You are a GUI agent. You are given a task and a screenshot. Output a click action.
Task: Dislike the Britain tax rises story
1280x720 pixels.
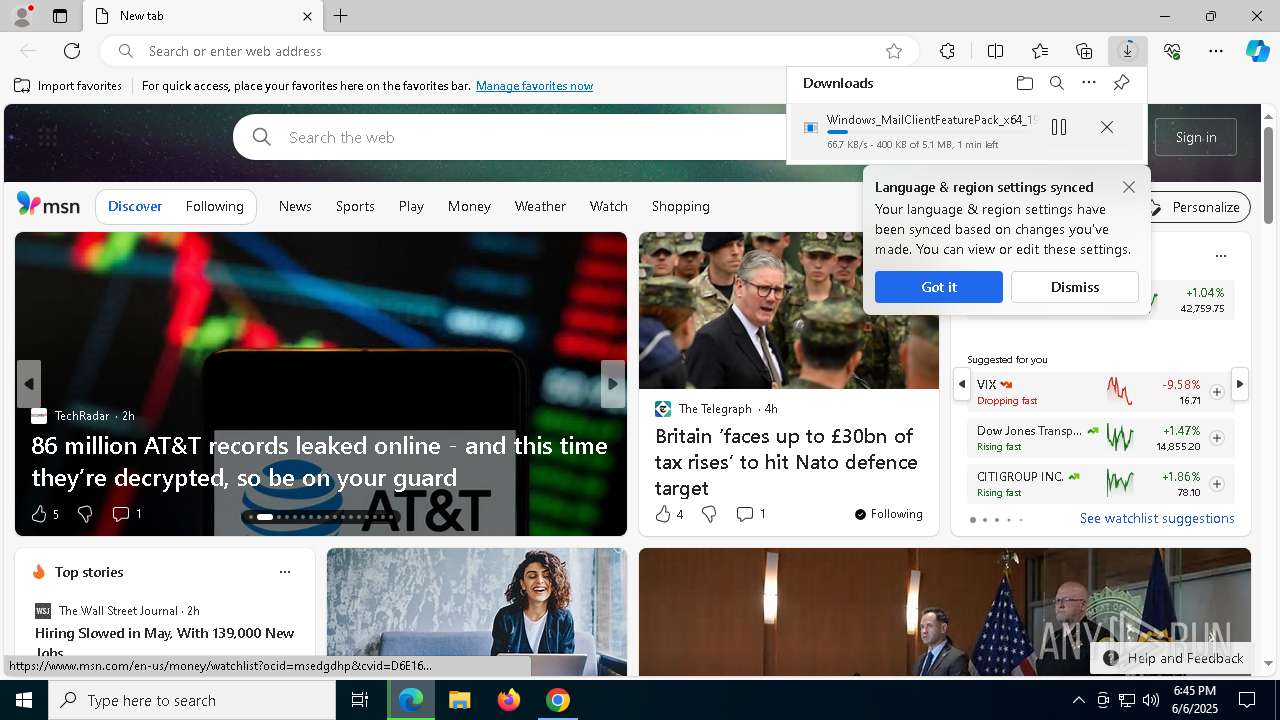click(x=709, y=514)
